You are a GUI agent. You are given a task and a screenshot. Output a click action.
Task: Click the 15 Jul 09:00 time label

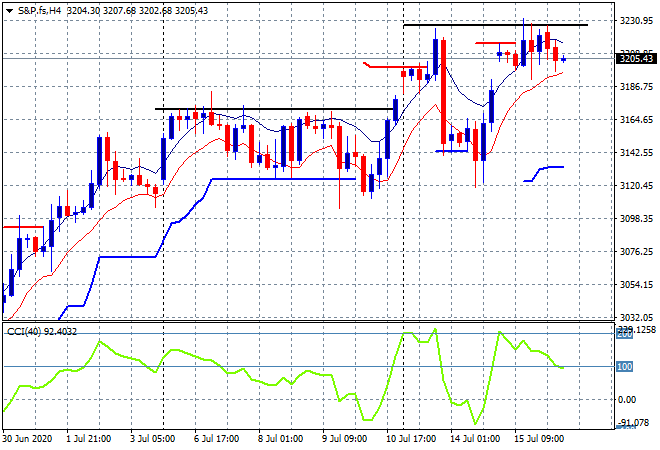tap(539, 439)
